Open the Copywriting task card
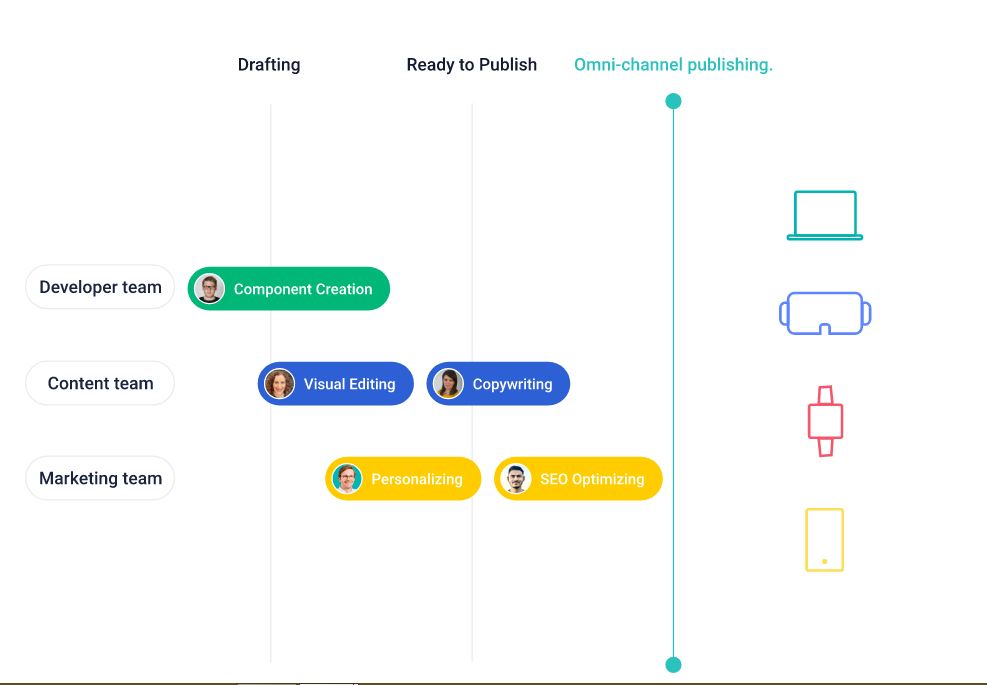 (497, 383)
